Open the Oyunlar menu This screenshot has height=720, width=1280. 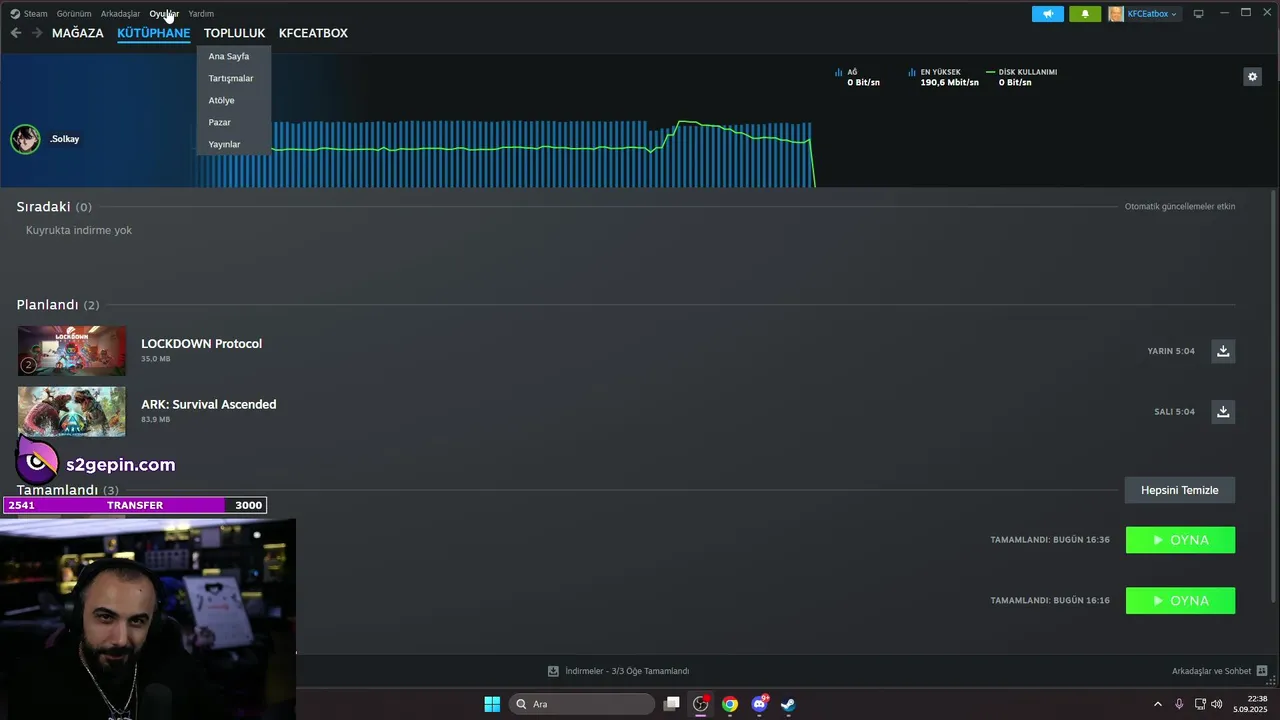164,14
